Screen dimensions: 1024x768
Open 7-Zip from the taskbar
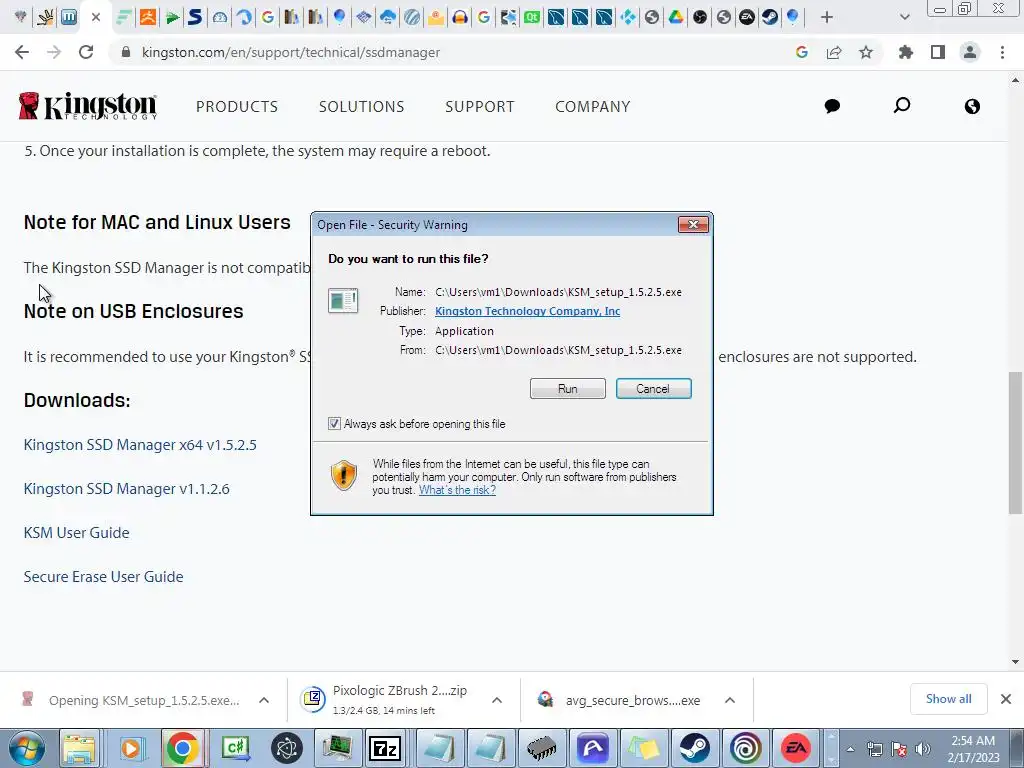coord(385,748)
